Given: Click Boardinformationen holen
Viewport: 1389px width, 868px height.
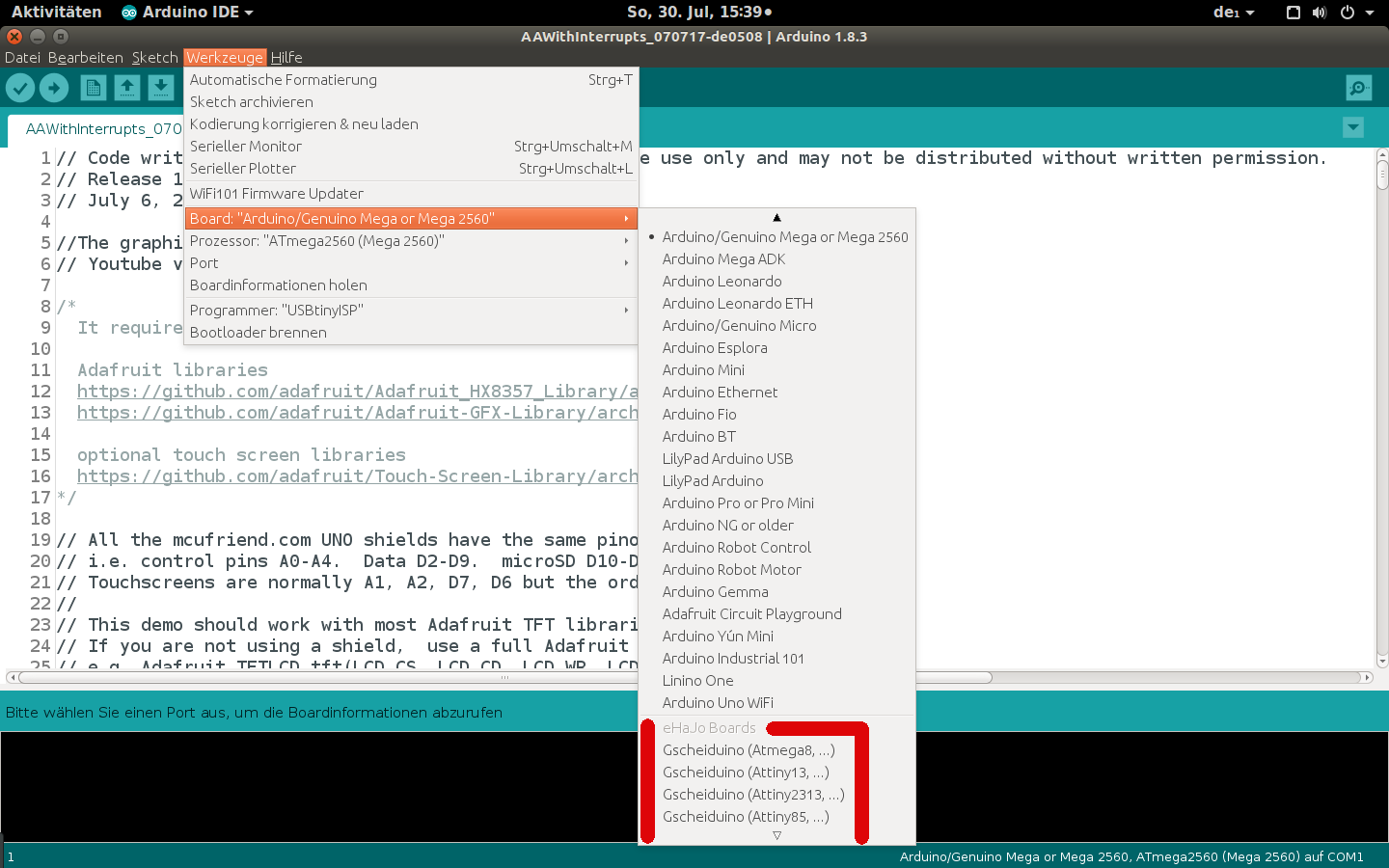Looking at the screenshot, I should 411,285.
